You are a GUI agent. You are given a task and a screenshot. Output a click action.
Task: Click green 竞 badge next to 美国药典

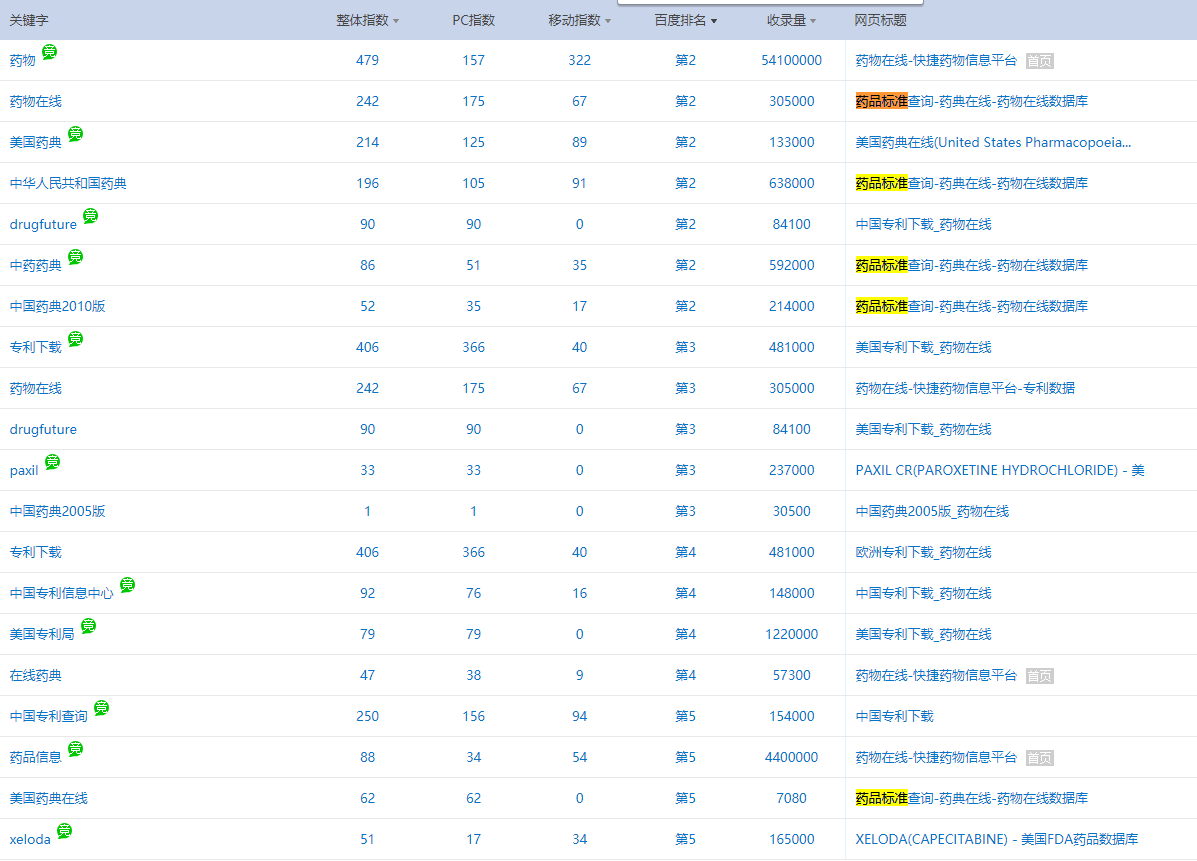[x=76, y=134]
